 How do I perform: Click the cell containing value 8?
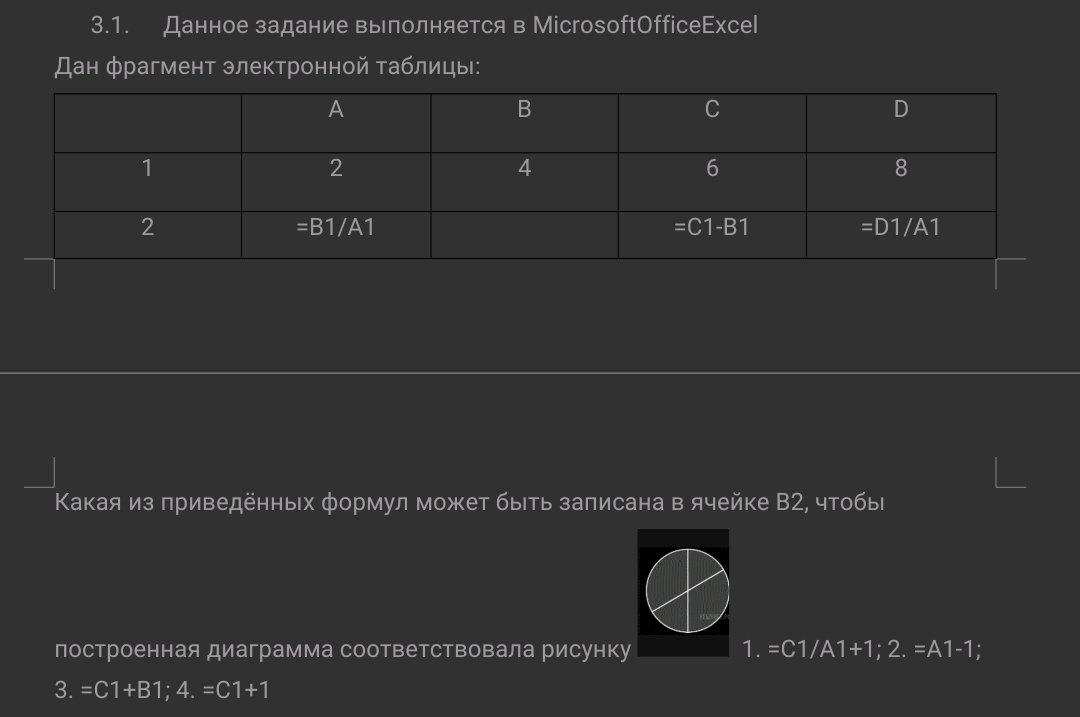tap(901, 182)
